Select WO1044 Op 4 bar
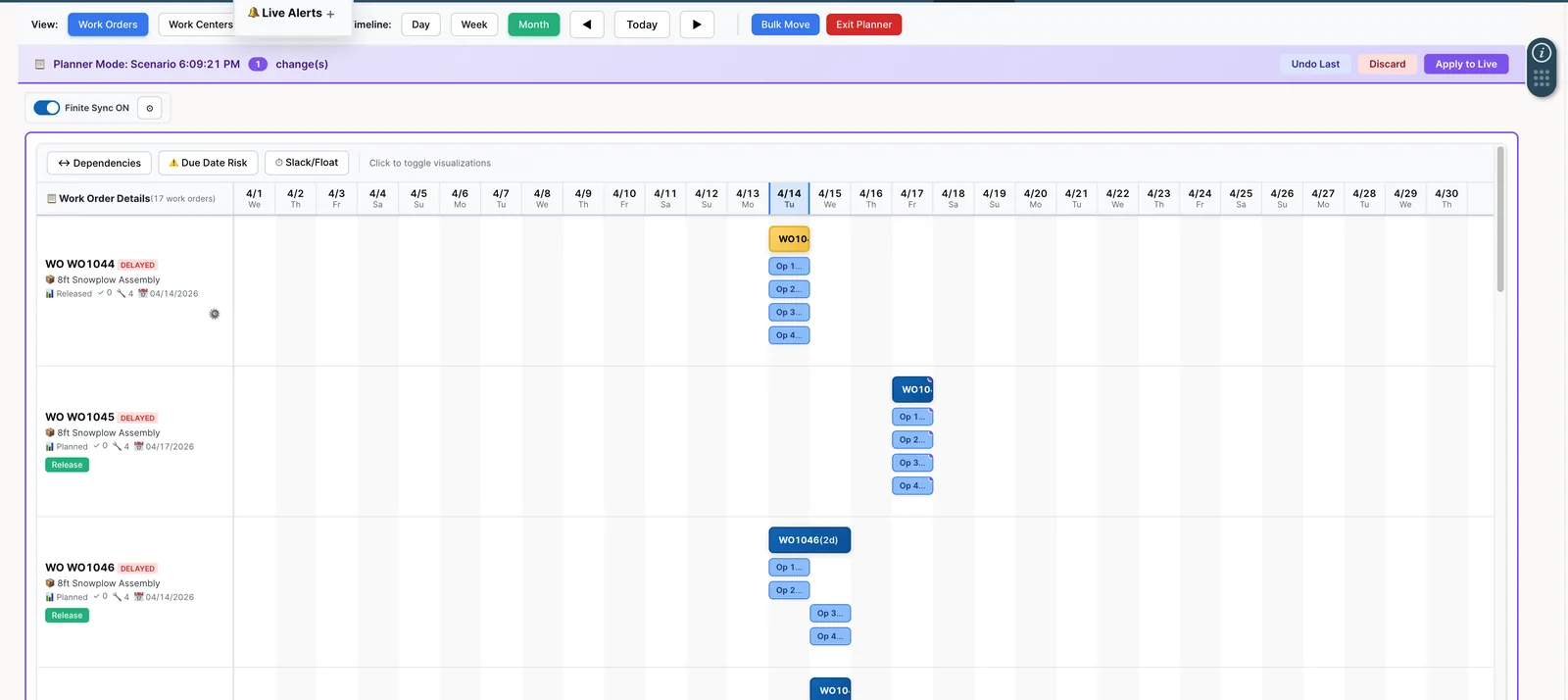The height and width of the screenshot is (700, 1568). tap(790, 335)
